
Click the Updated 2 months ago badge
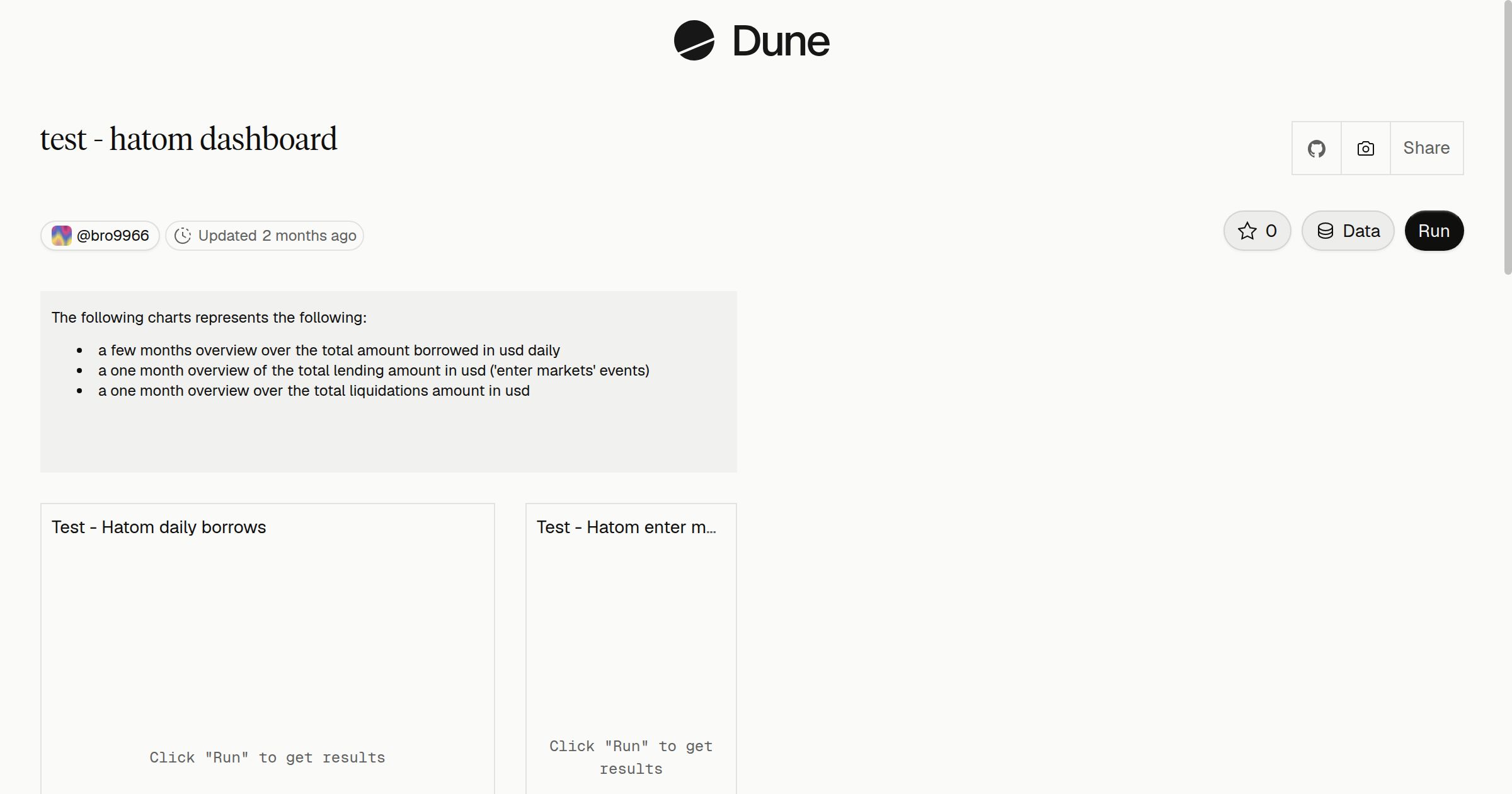pos(265,236)
